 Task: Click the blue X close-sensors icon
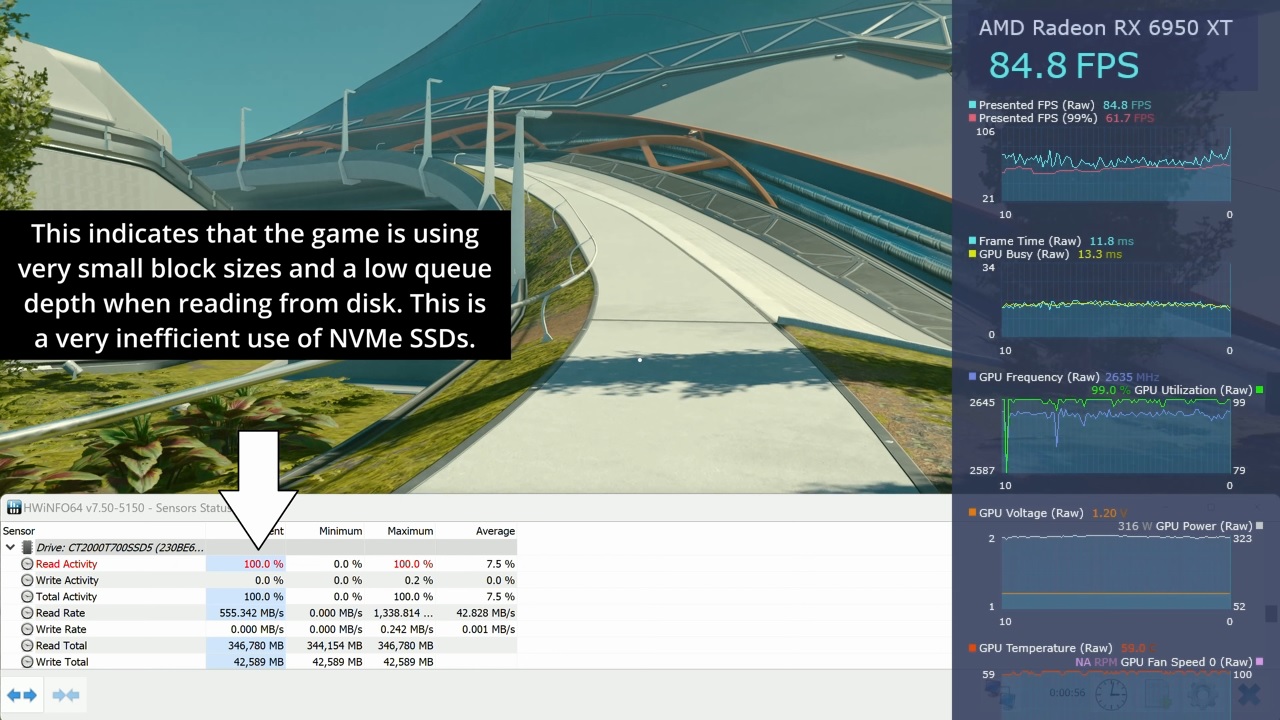(x=1248, y=694)
